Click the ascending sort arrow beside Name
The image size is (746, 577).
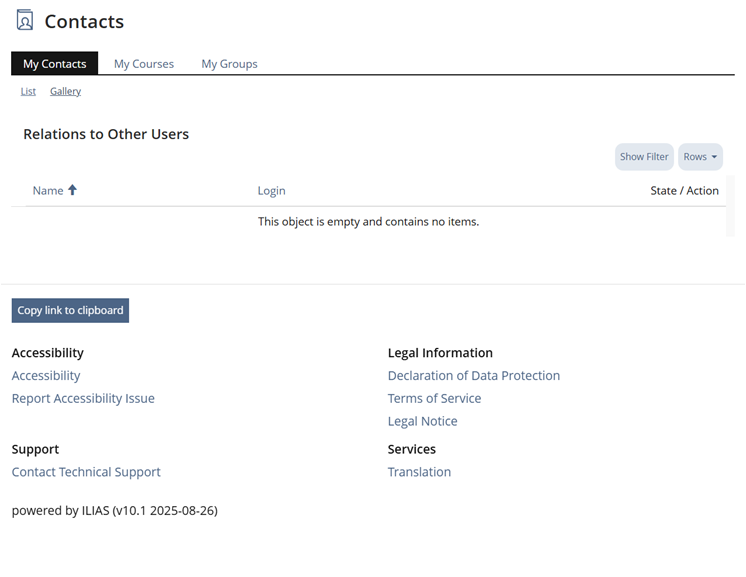point(72,190)
